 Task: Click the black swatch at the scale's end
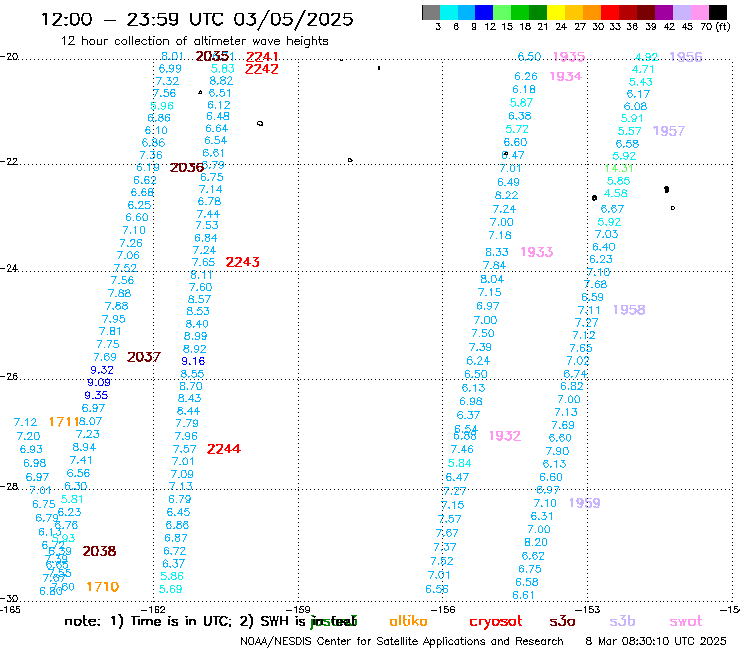717,12
